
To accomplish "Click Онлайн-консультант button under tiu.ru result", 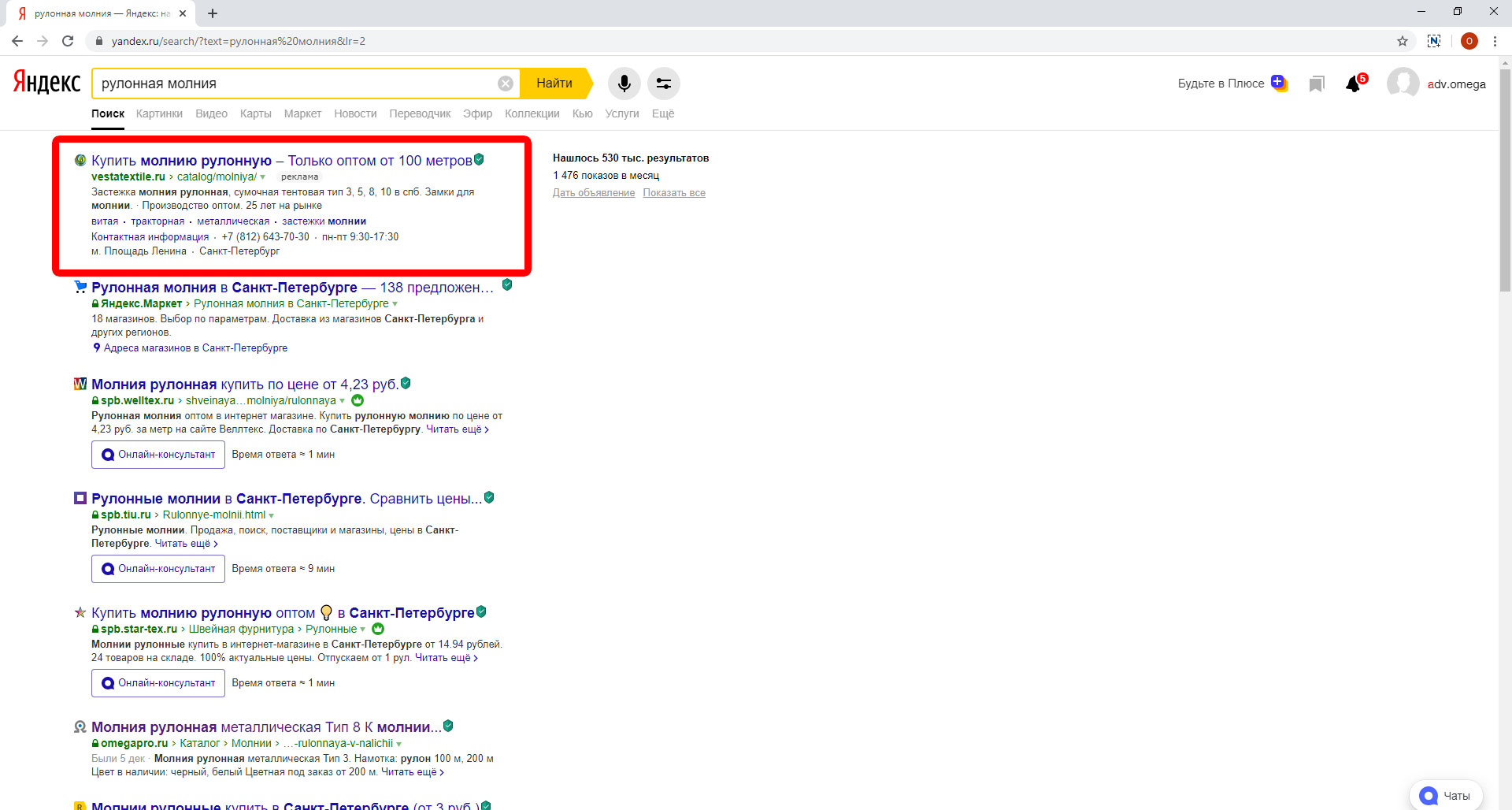I will coord(158,569).
